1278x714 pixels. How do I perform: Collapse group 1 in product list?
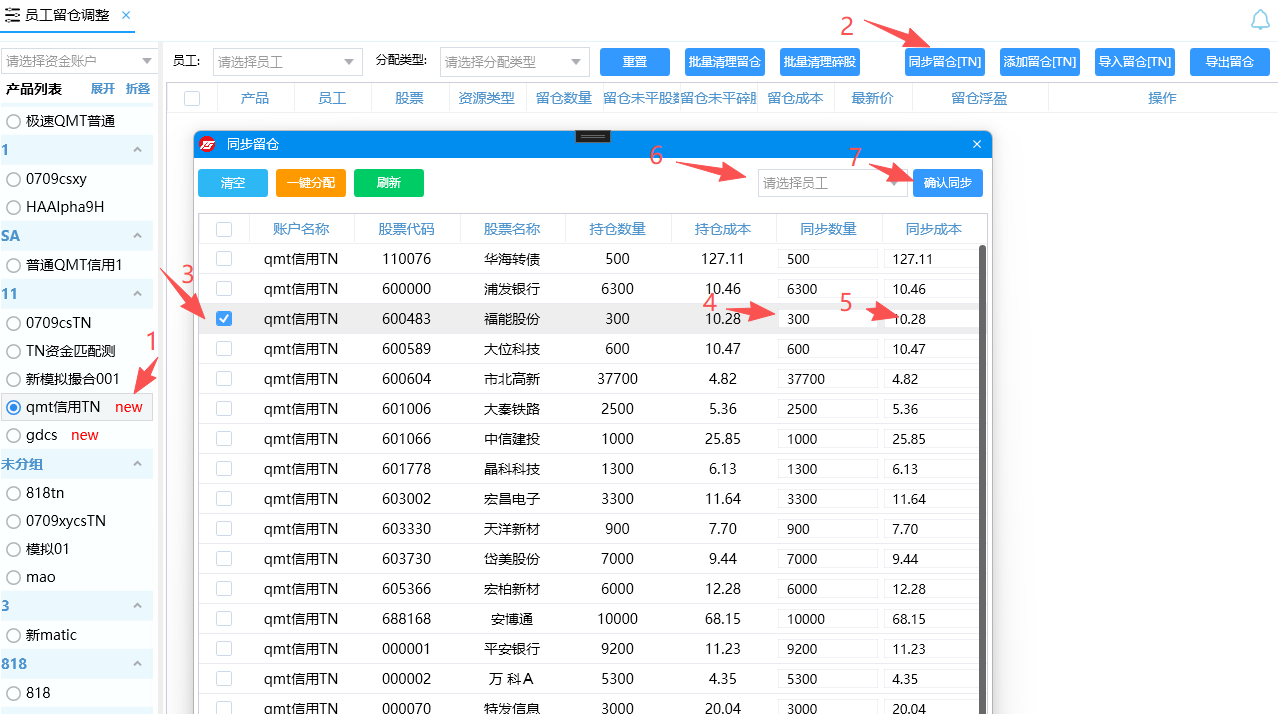(x=137, y=150)
